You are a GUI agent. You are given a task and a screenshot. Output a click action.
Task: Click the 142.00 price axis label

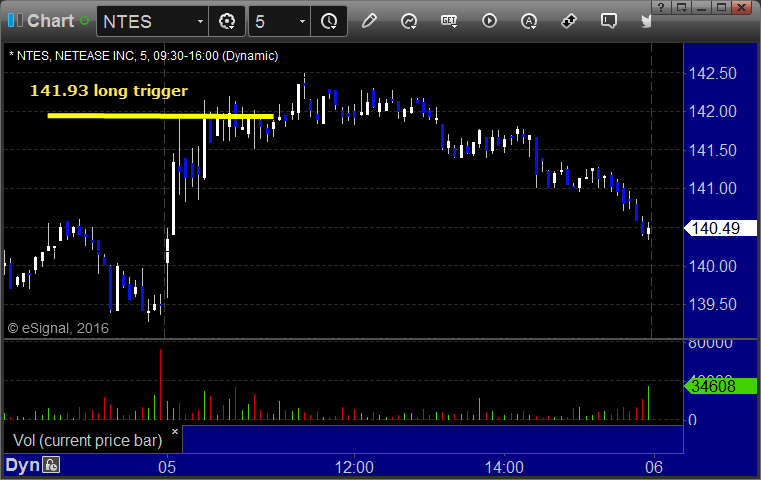pos(712,112)
